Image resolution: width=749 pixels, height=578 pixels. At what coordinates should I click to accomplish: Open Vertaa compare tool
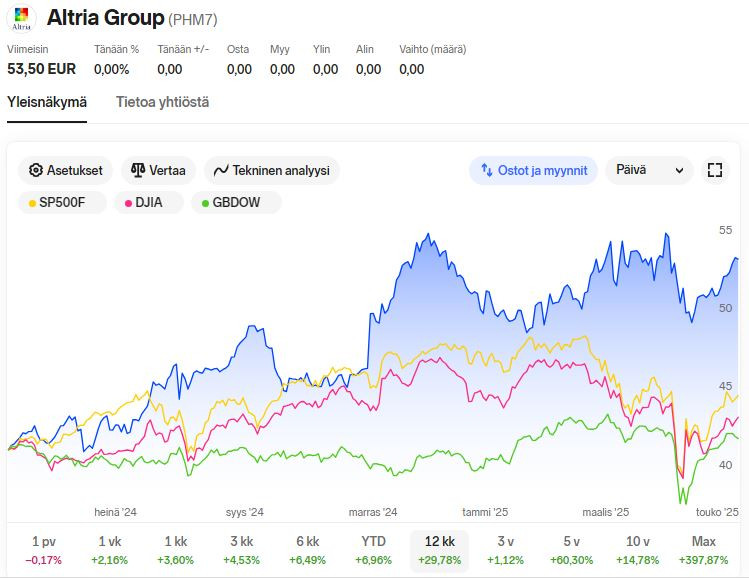click(x=158, y=171)
